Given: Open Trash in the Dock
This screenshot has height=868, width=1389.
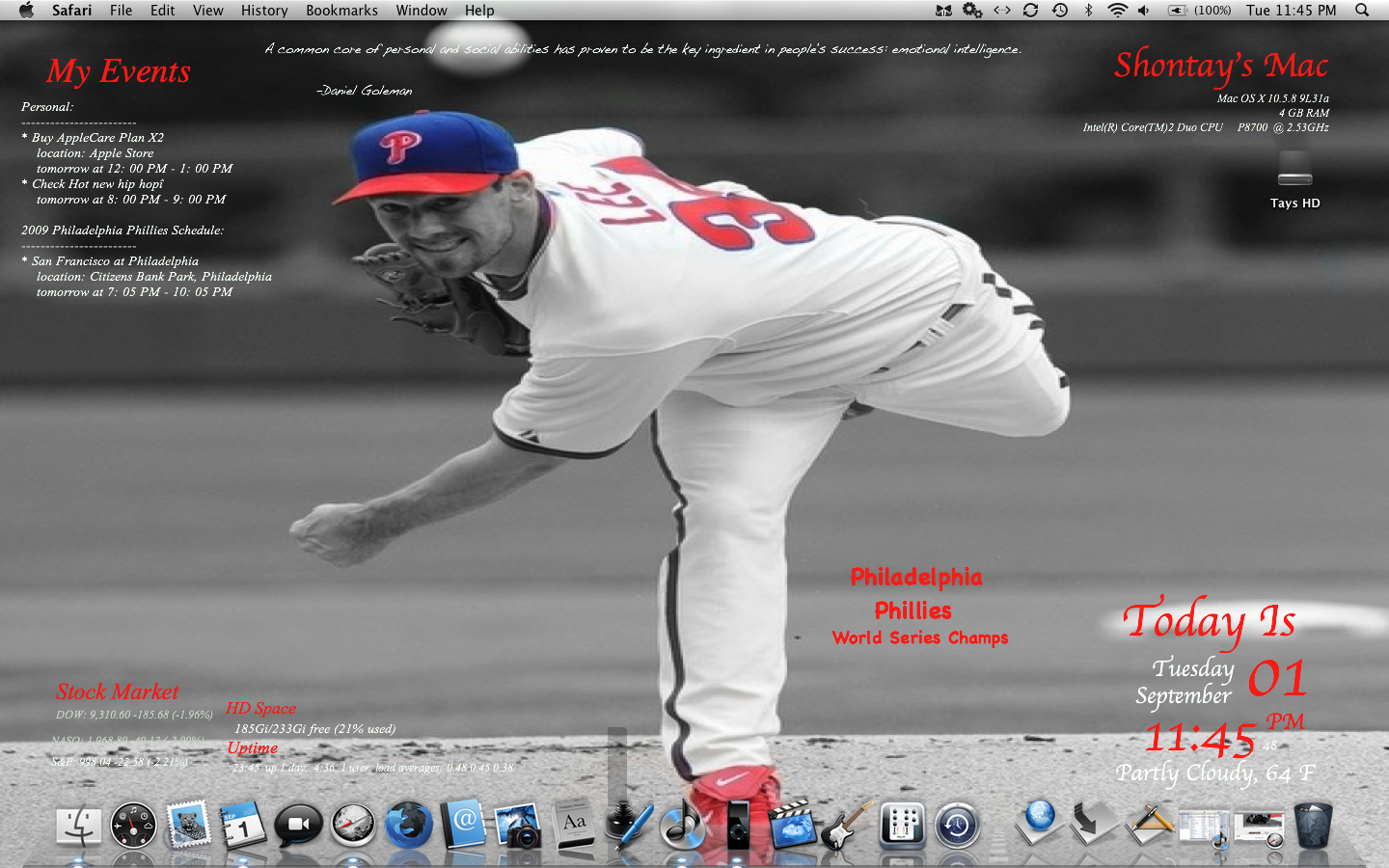Looking at the screenshot, I should pyautogui.click(x=1314, y=826).
